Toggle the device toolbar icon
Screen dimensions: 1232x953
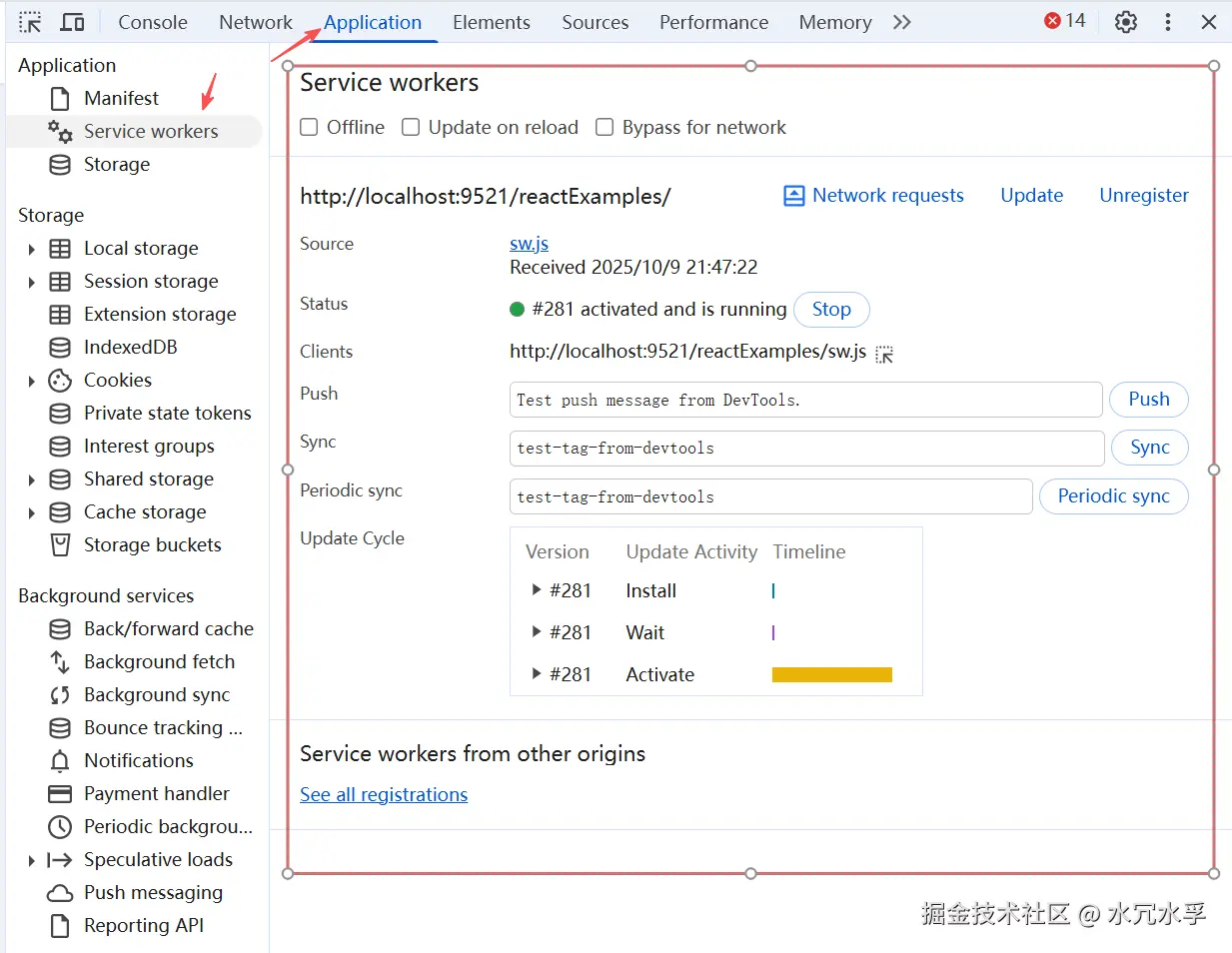[x=73, y=22]
